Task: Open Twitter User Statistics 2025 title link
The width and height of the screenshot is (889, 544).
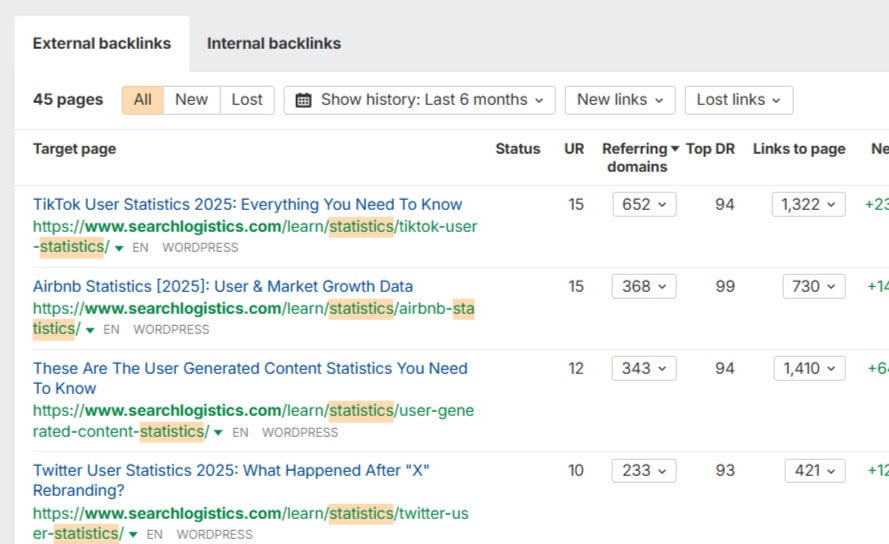Action: pos(231,480)
